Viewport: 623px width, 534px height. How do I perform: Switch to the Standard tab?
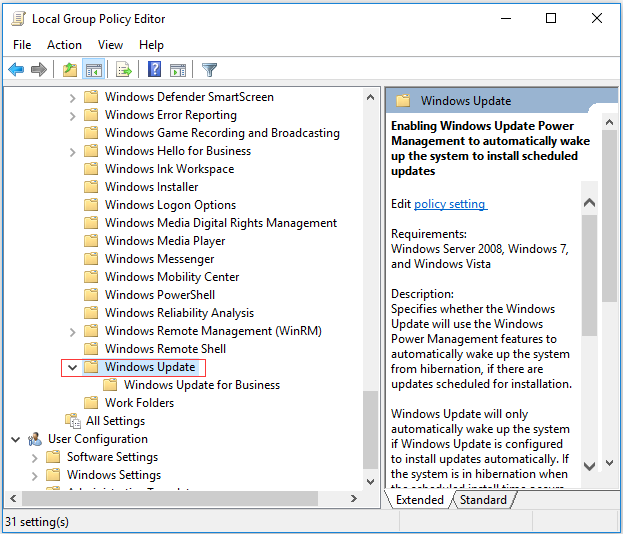(483, 500)
